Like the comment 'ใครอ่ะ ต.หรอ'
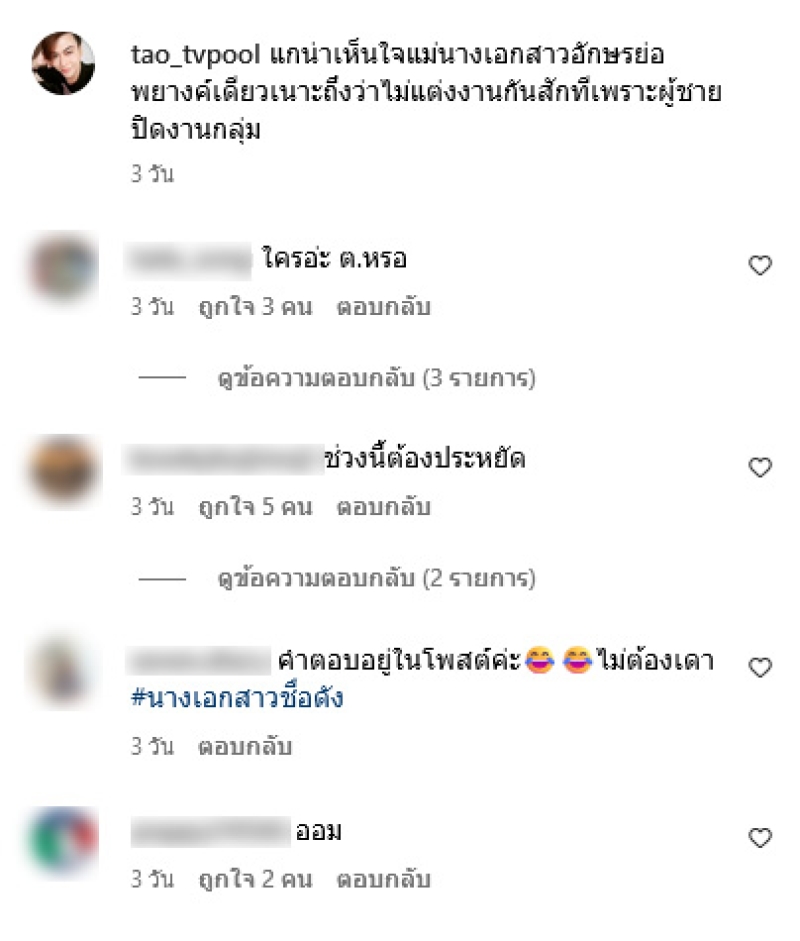Image resolution: width=800 pixels, height=941 pixels. 760,265
